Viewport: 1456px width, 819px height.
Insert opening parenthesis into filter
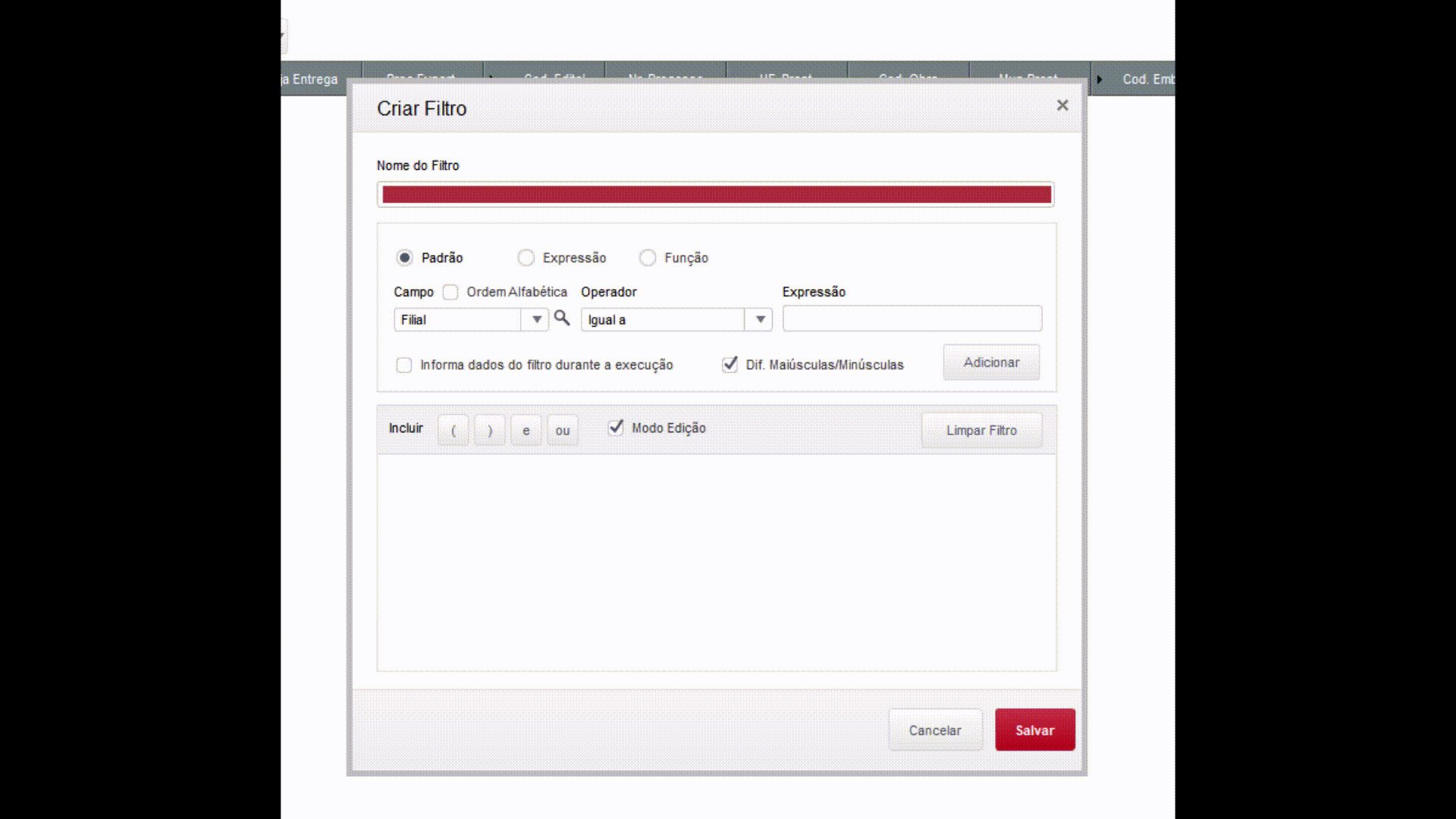[x=453, y=430]
